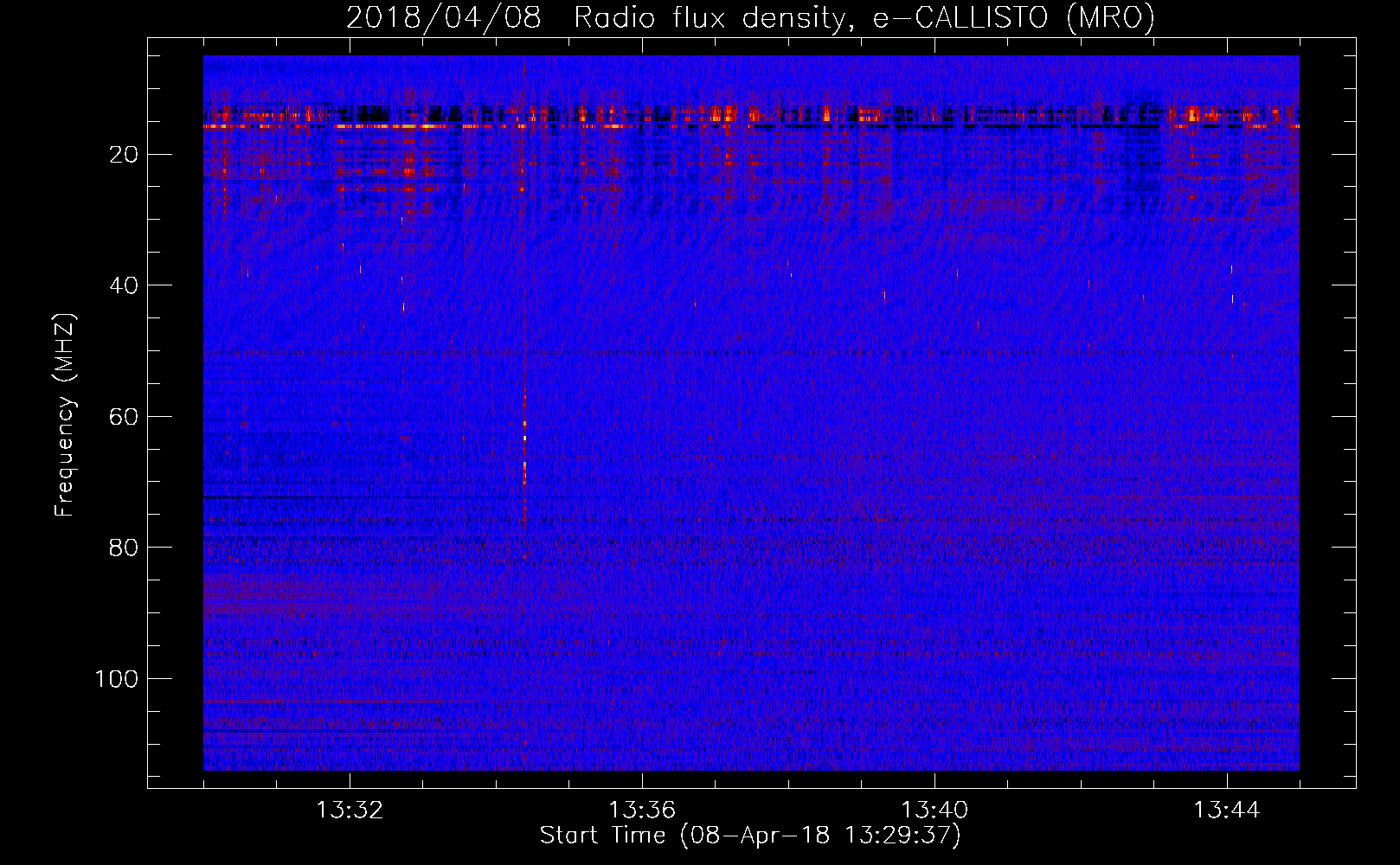Click the 'Frequency (MHZ)' axis label
1400x865 pixels.
tap(65, 415)
